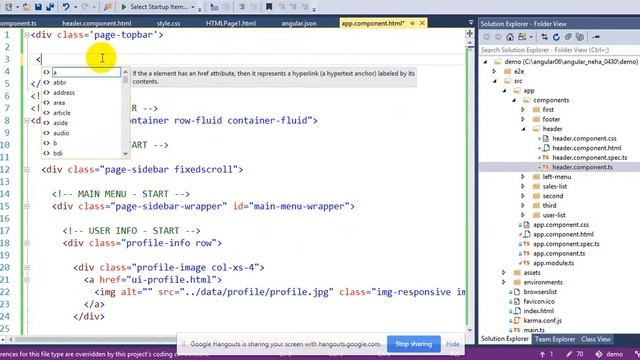Click the Redo toolbar icon
The image size is (640, 360).
coord(85,7)
